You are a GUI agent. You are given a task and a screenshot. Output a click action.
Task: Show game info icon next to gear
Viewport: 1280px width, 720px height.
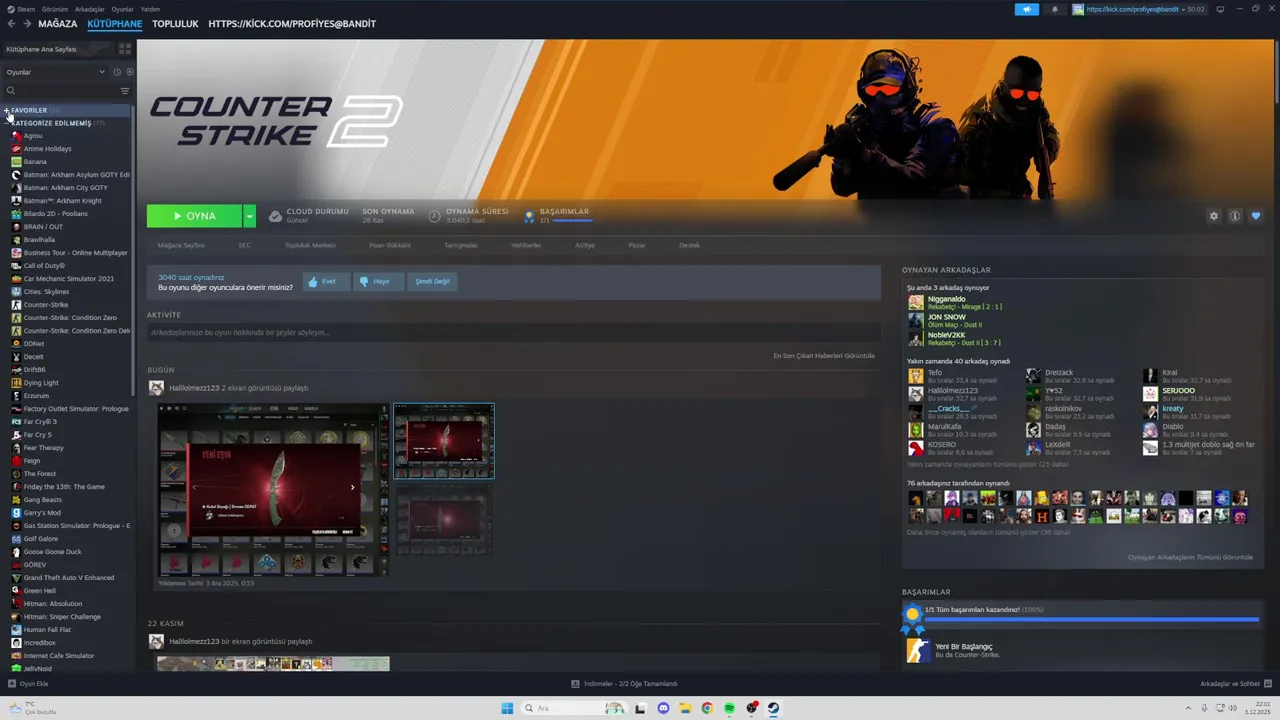pos(1235,216)
